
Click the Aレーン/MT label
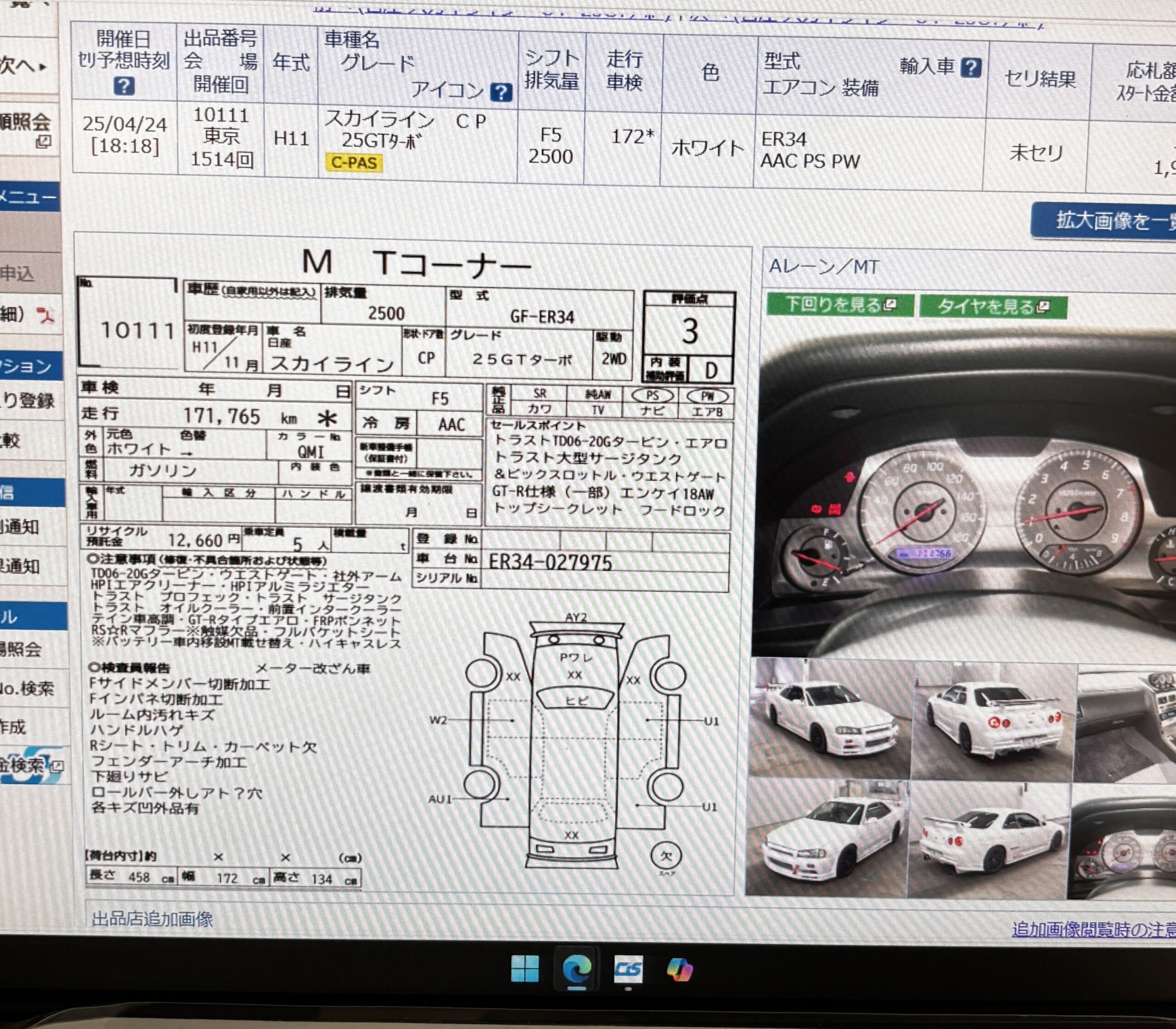tap(824, 267)
